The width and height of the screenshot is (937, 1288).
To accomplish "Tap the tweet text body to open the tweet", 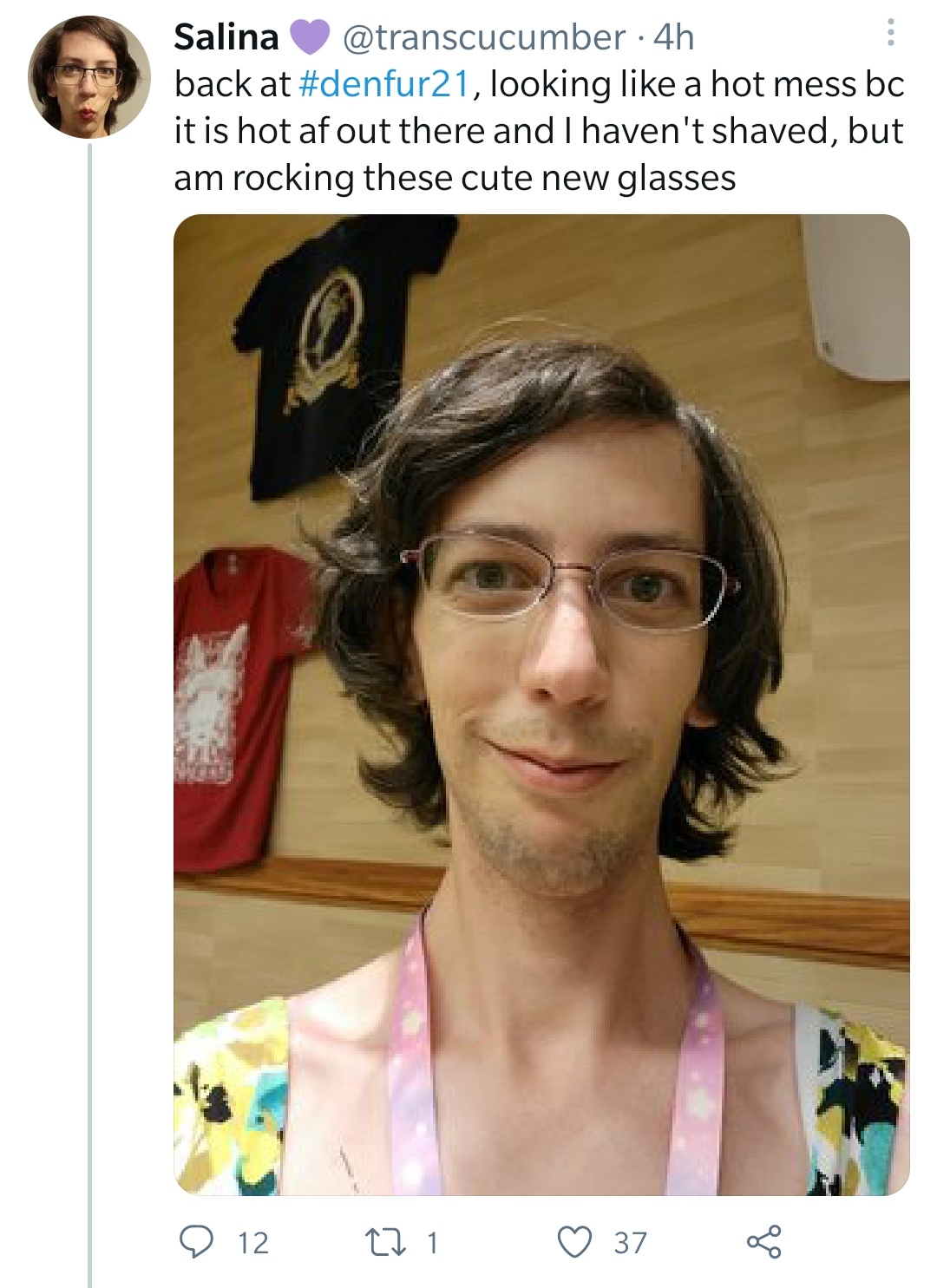I will (539, 131).
